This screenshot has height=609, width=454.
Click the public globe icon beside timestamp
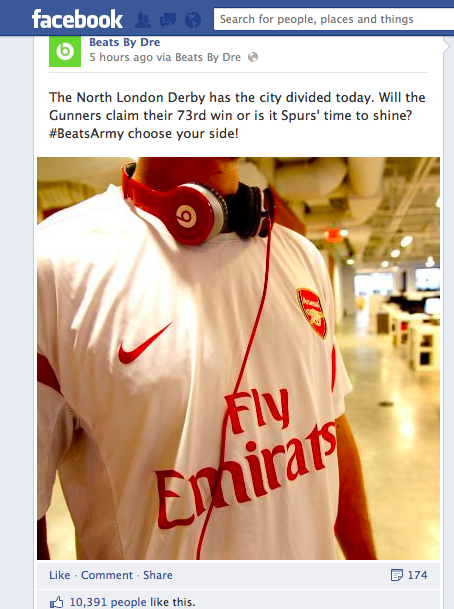[x=253, y=57]
